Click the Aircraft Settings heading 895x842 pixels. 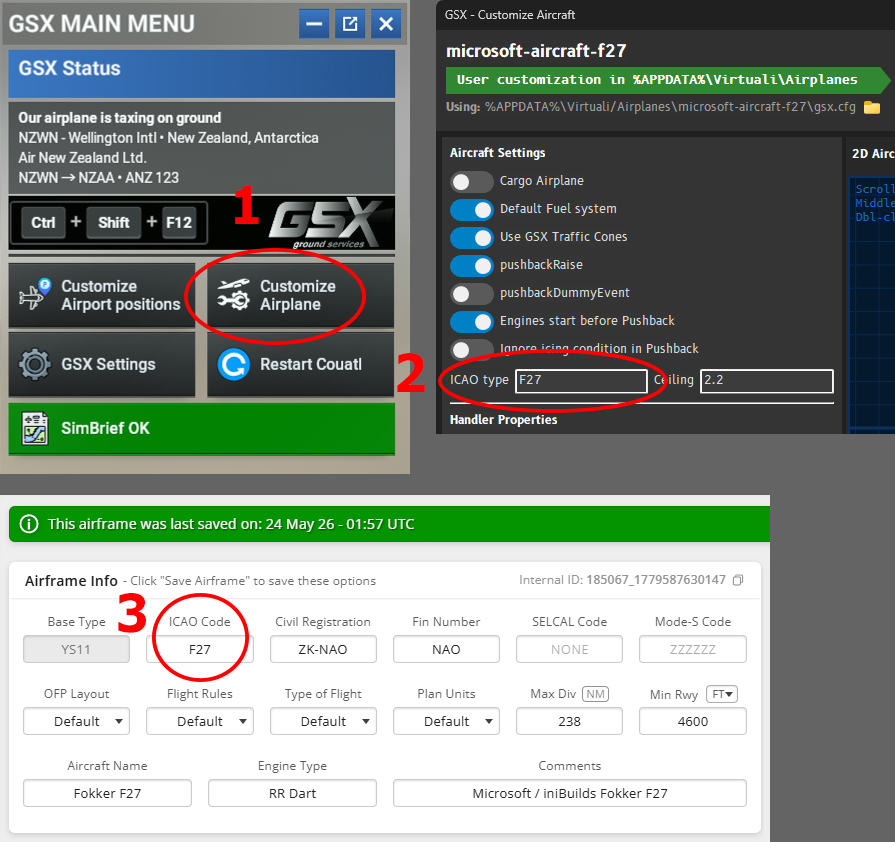498,153
